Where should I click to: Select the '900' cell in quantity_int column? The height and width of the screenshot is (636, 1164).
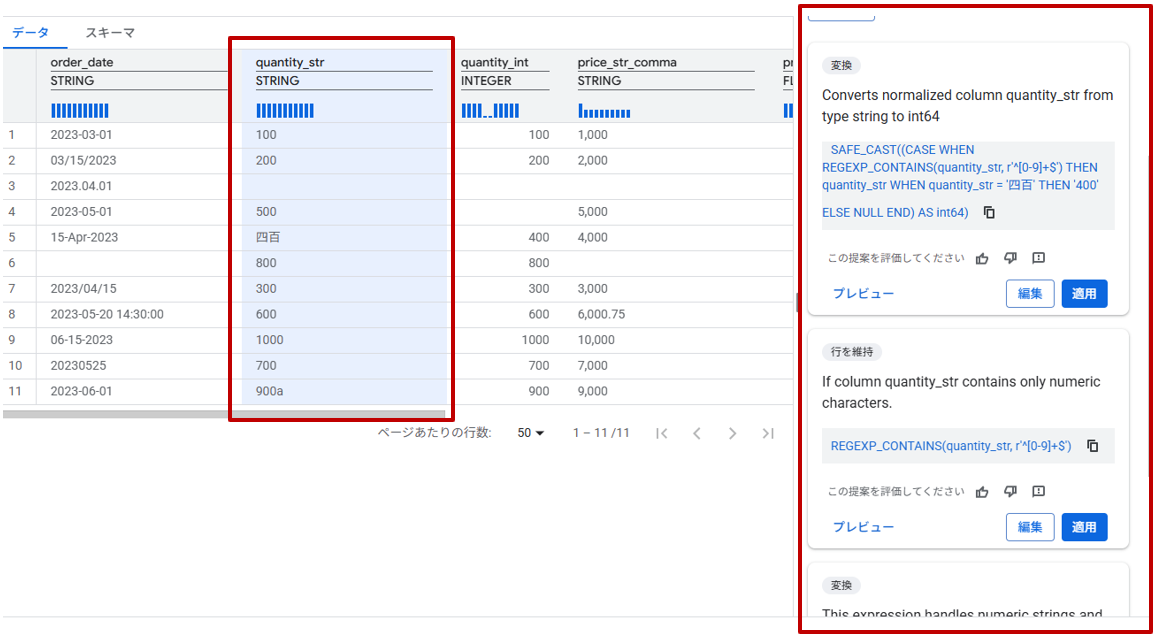[x=539, y=391]
